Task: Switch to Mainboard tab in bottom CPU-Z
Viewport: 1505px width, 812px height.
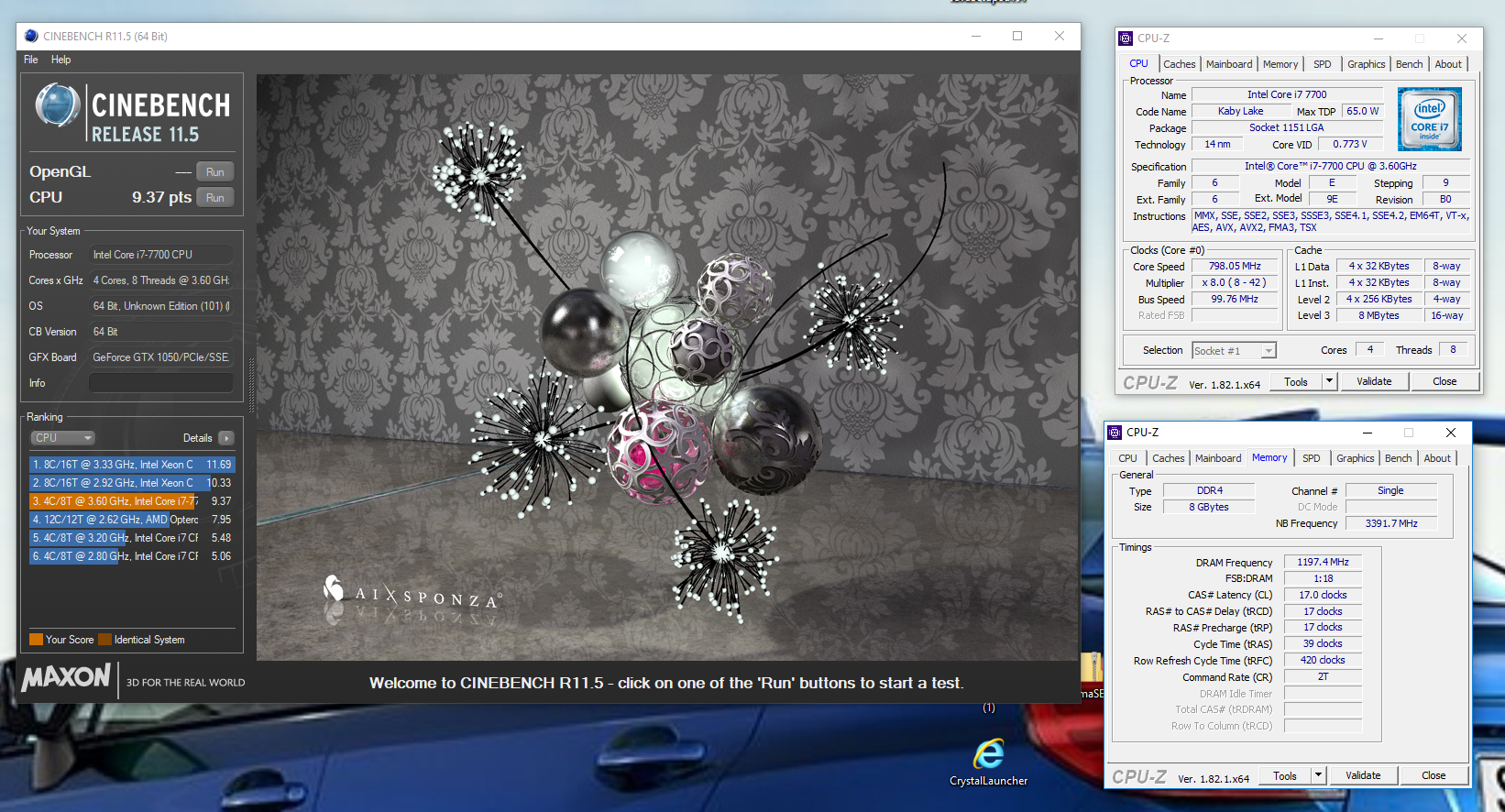Action: click(x=1218, y=458)
